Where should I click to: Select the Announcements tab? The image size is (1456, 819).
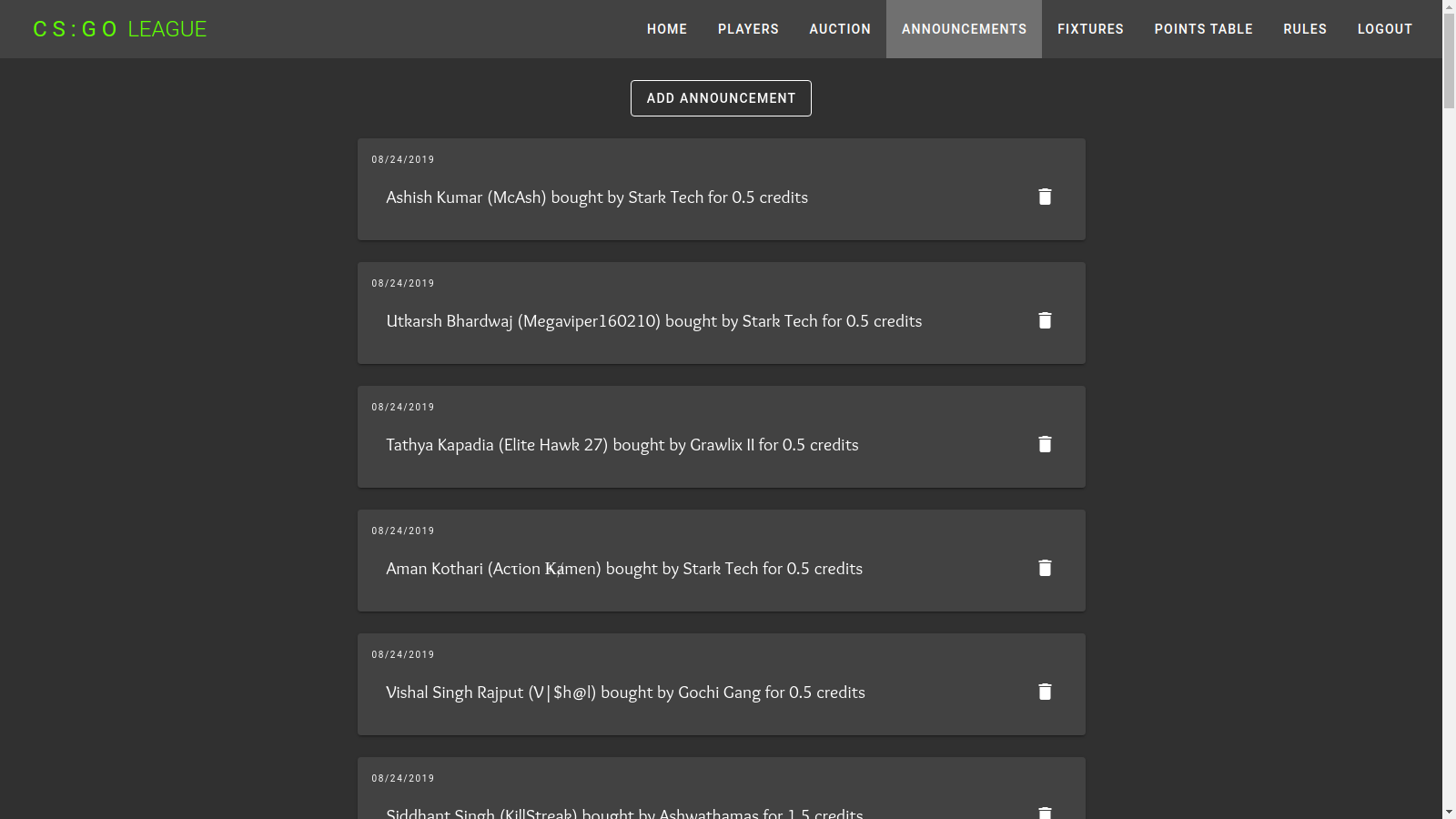pos(964,29)
